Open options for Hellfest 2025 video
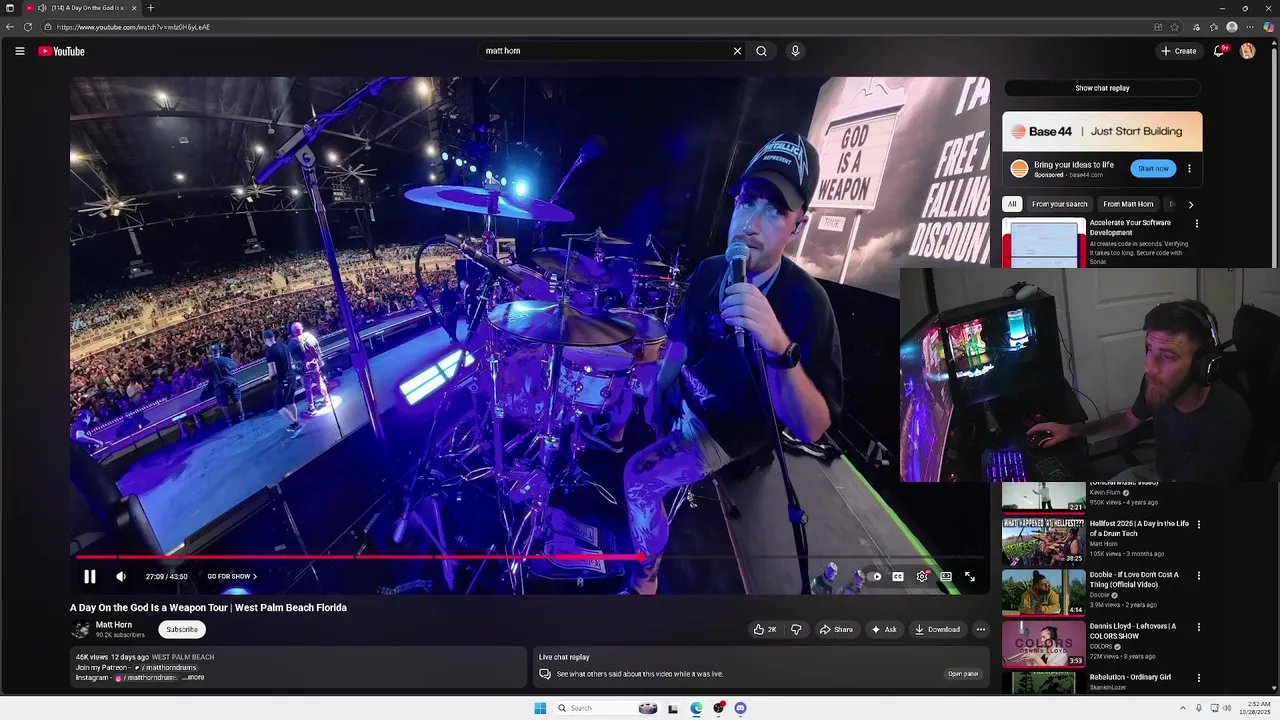Image resolution: width=1280 pixels, height=720 pixels. (1198, 524)
